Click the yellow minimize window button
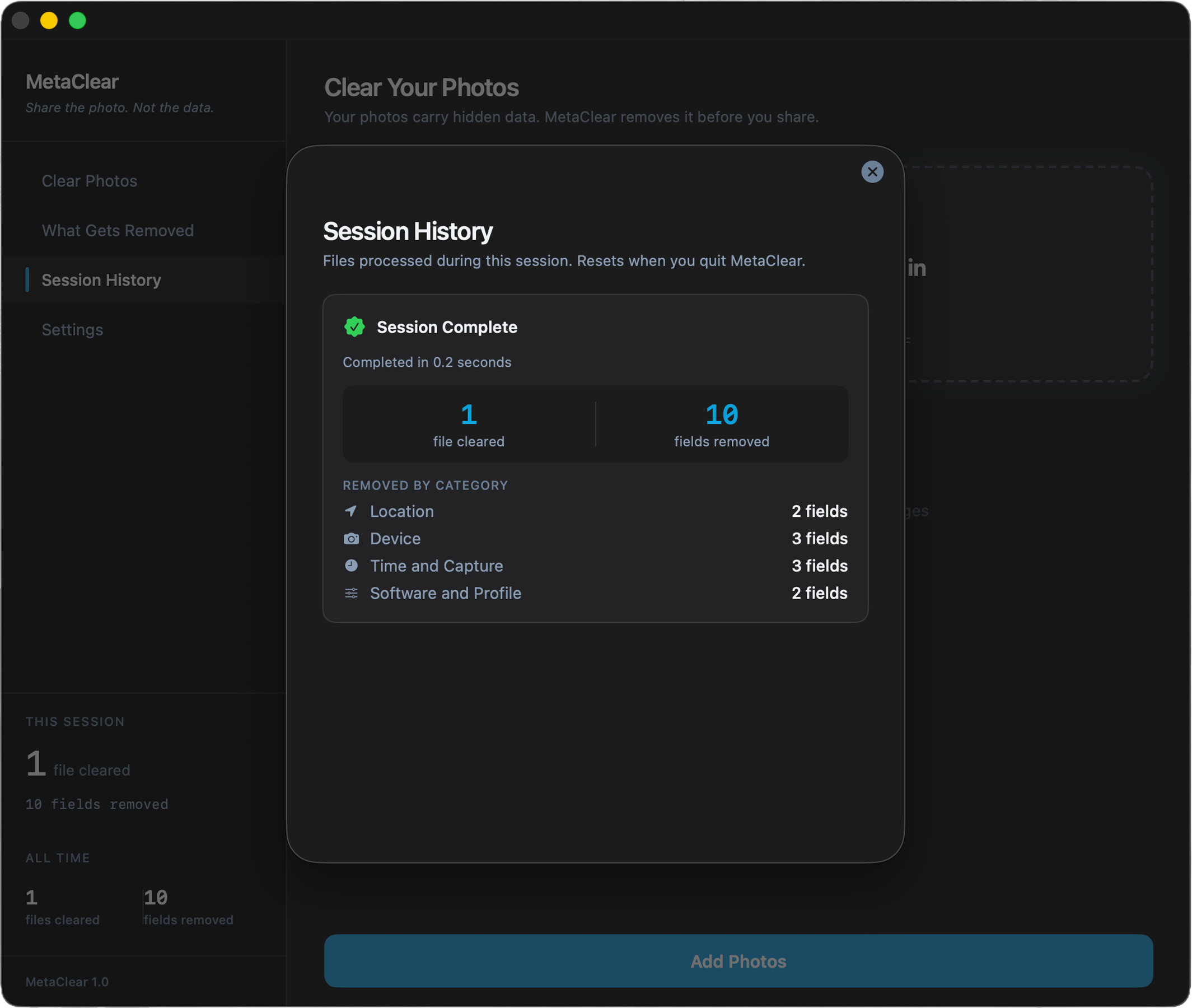The width and height of the screenshot is (1192, 1008). [49, 21]
